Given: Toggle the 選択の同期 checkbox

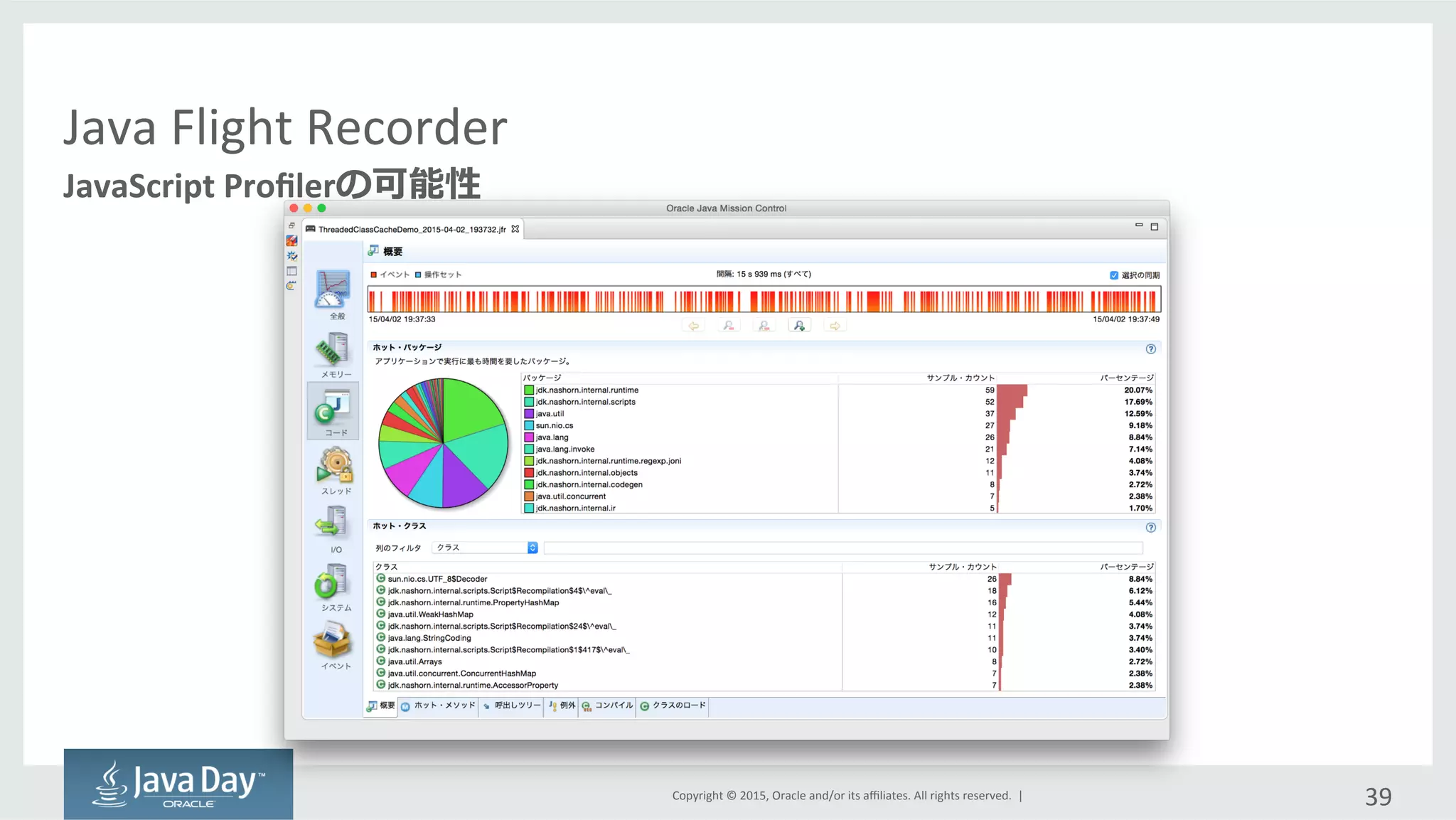Looking at the screenshot, I should [x=1113, y=275].
